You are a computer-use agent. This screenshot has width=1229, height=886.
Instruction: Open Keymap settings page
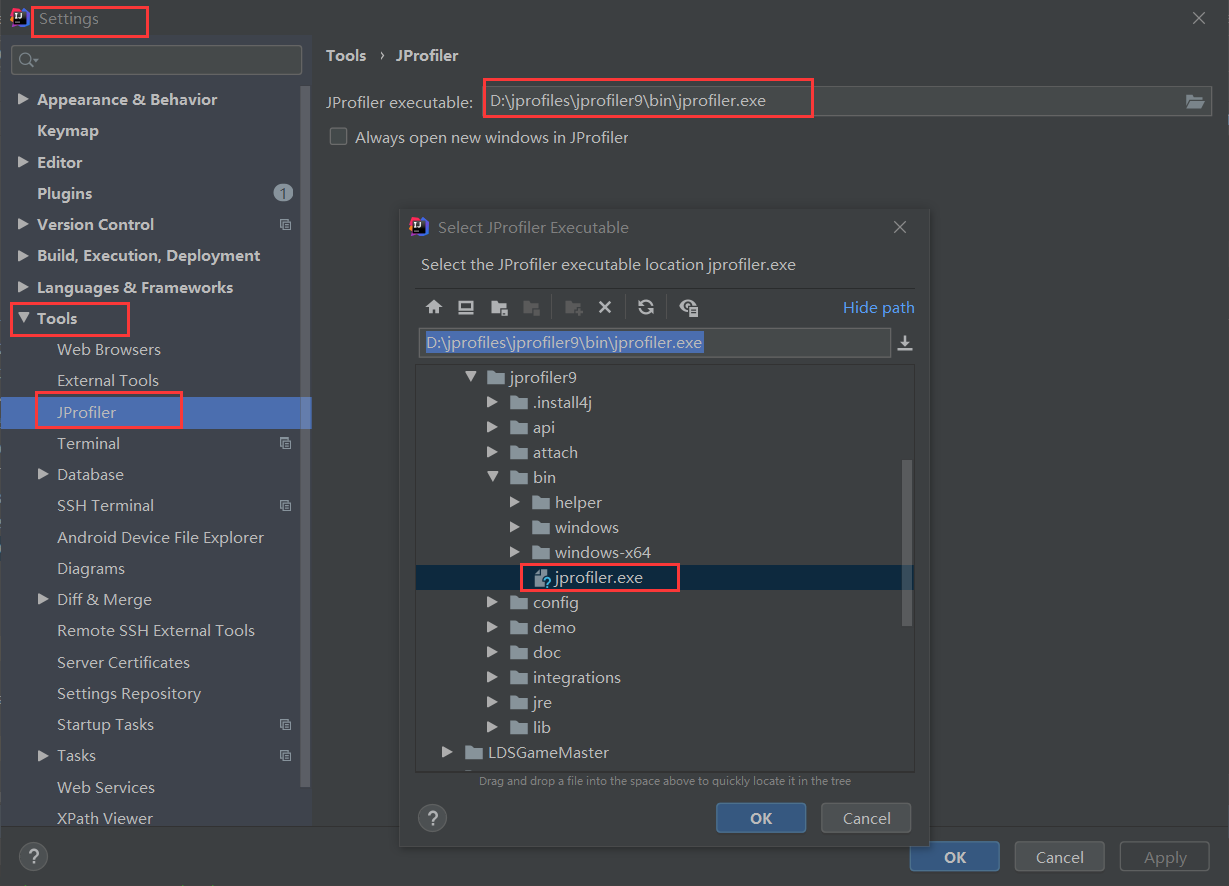tap(68, 131)
